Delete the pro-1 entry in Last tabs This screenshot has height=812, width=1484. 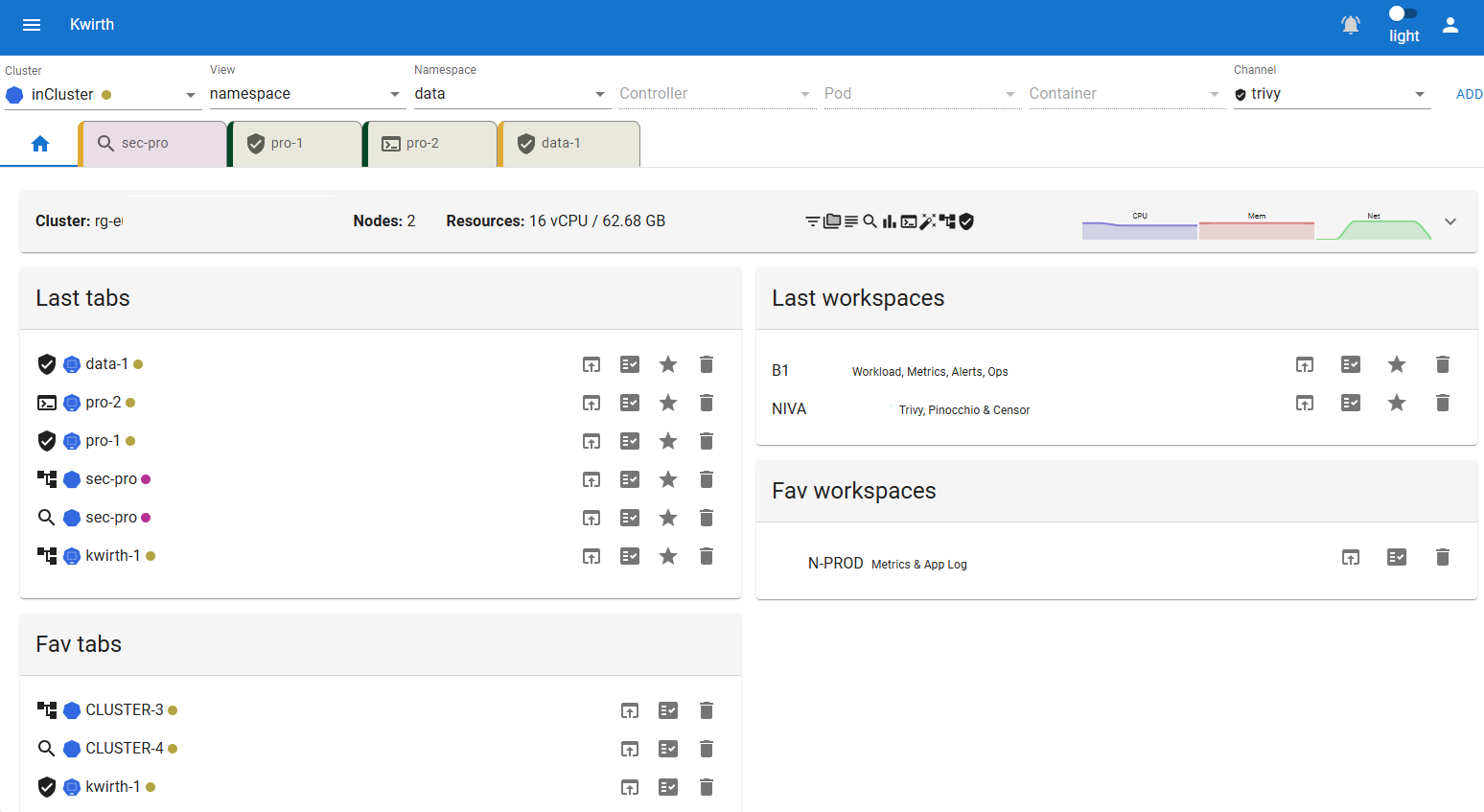[707, 441]
